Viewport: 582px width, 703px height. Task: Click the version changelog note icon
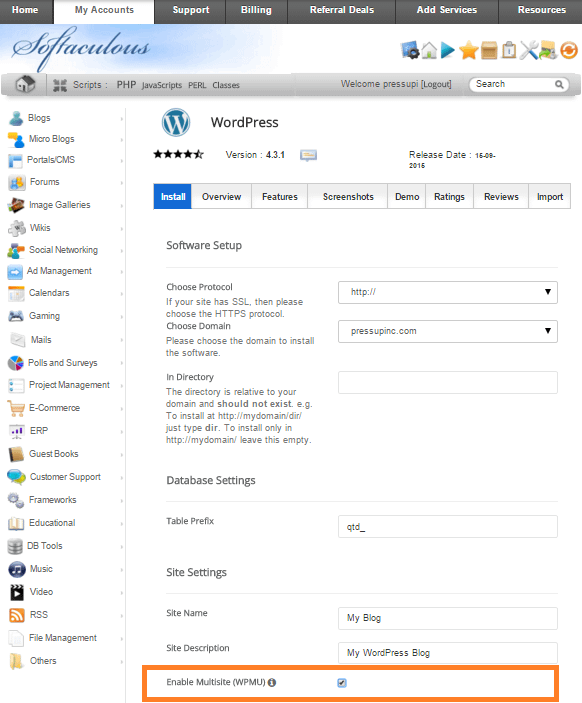(308, 155)
